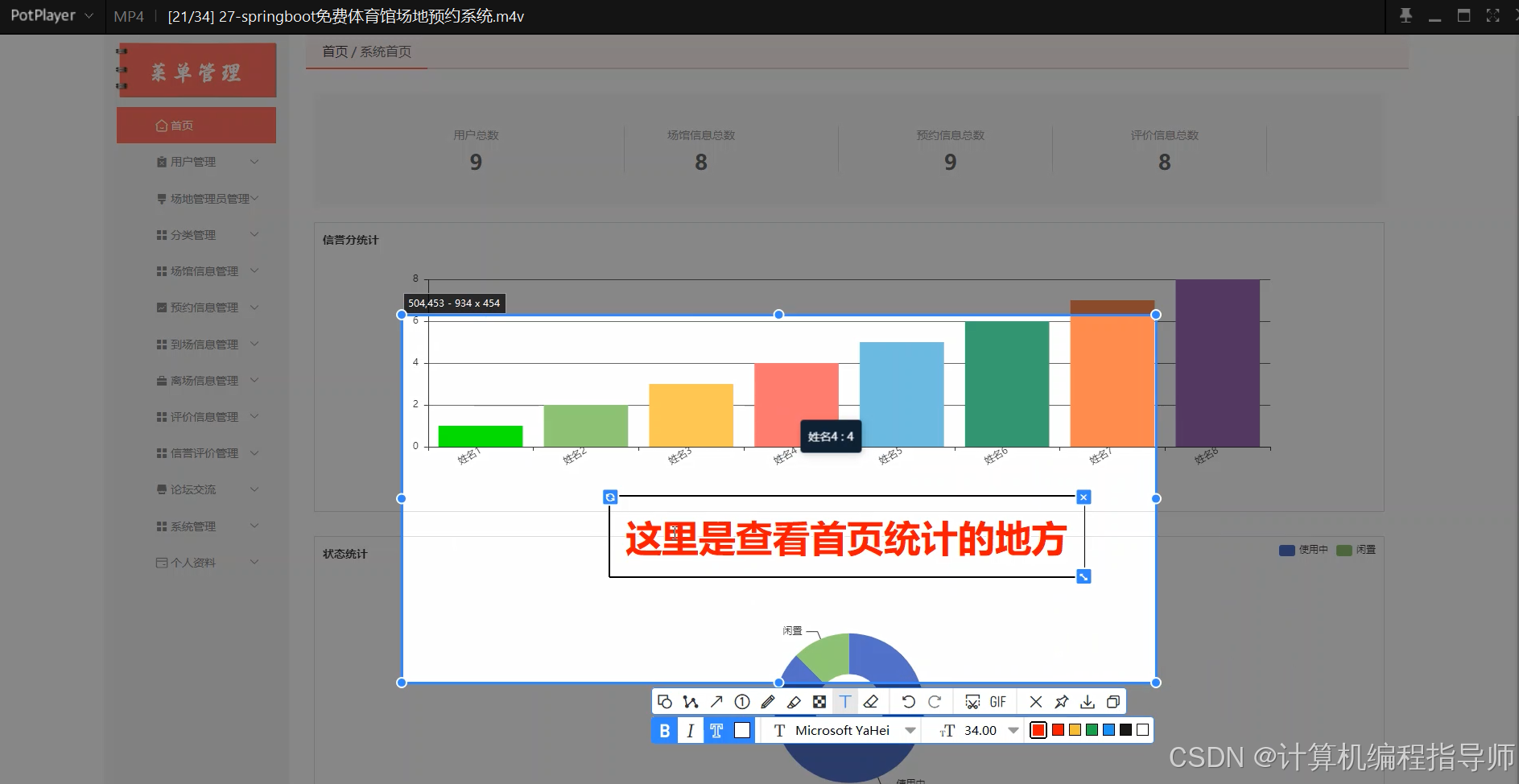
Task: Select the arrow annotation tool
Action: (716, 702)
